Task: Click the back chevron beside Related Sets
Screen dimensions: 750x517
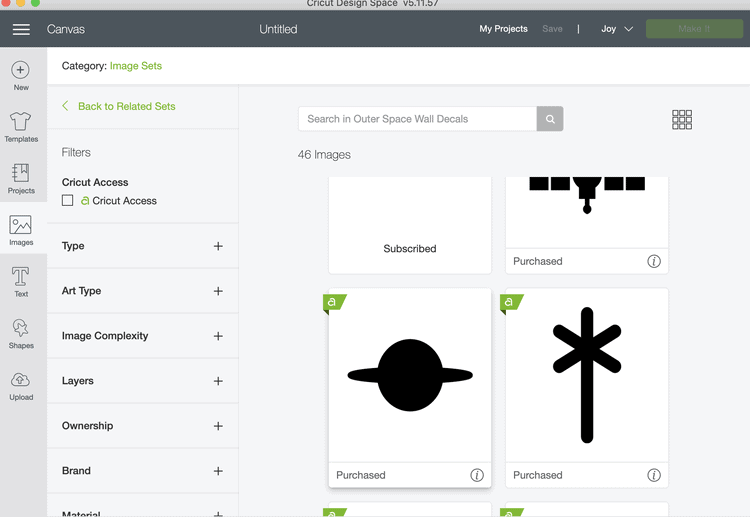Action: point(66,106)
